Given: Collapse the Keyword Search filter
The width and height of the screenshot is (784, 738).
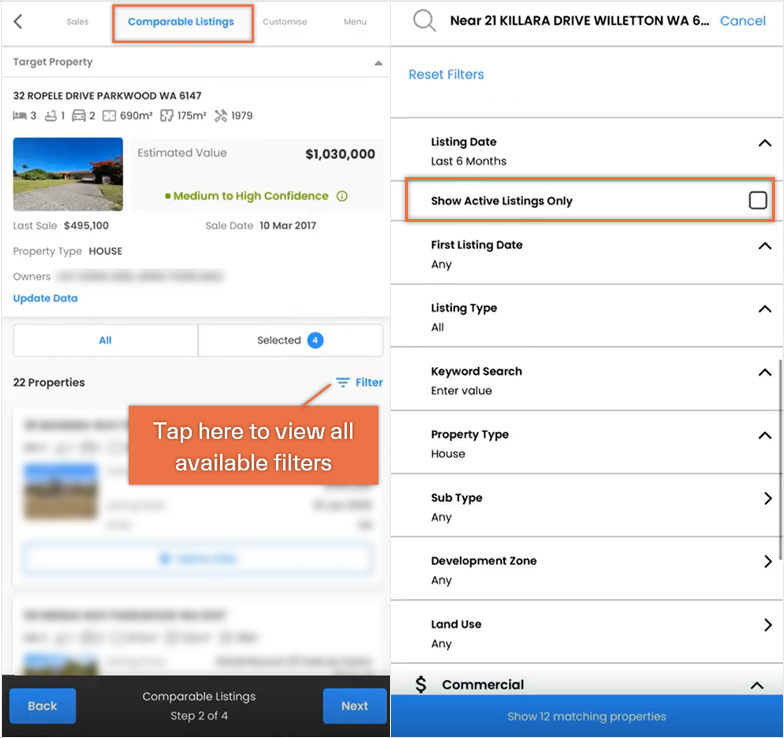Looking at the screenshot, I should [764, 372].
